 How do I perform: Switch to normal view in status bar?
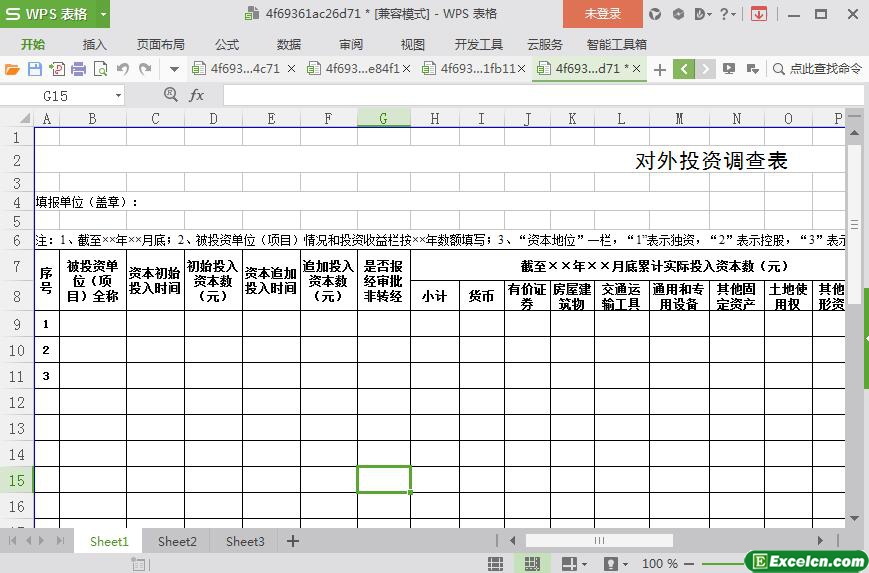[531, 564]
